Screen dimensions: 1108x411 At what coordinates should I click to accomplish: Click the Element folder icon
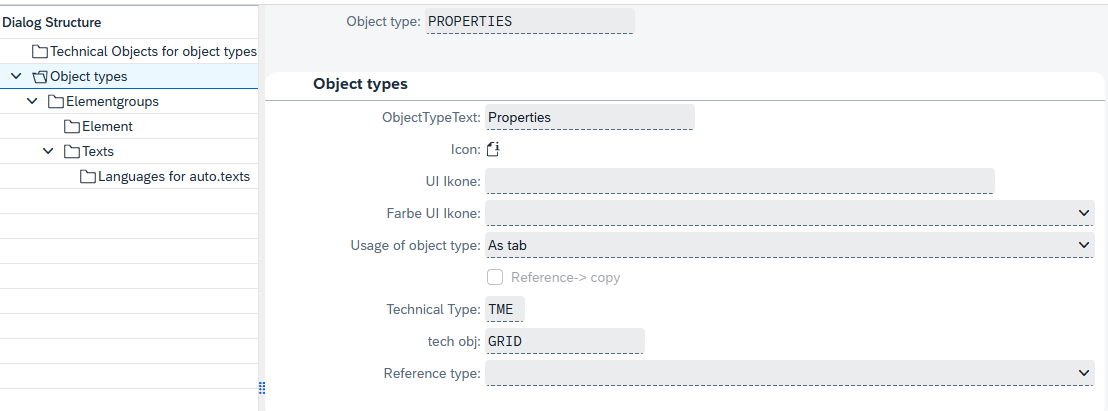coord(72,126)
